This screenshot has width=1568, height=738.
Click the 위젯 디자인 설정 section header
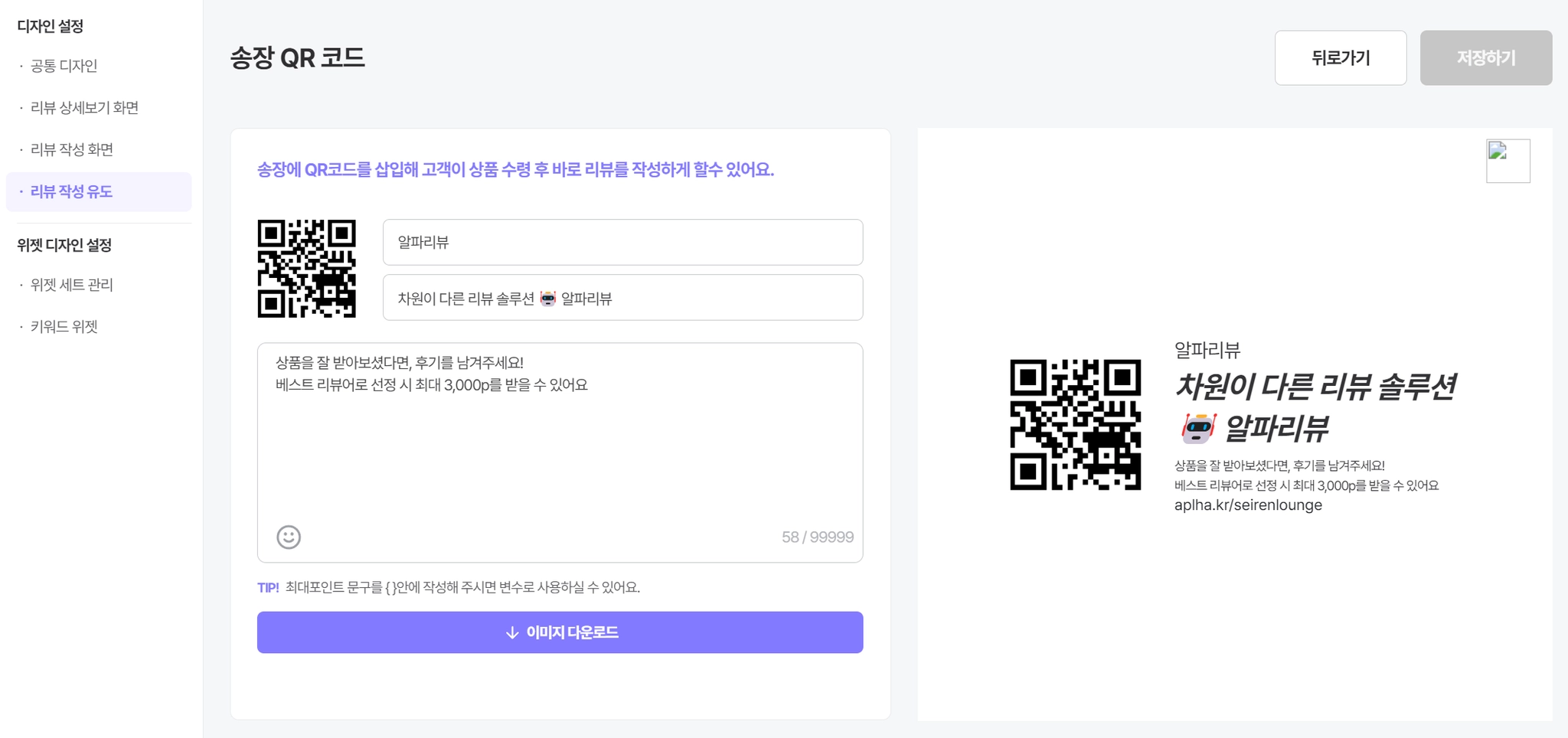pos(64,245)
